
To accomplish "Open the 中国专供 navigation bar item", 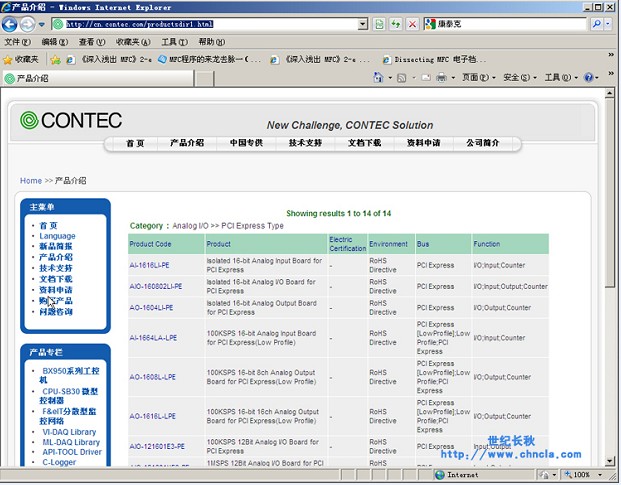I will (246, 143).
